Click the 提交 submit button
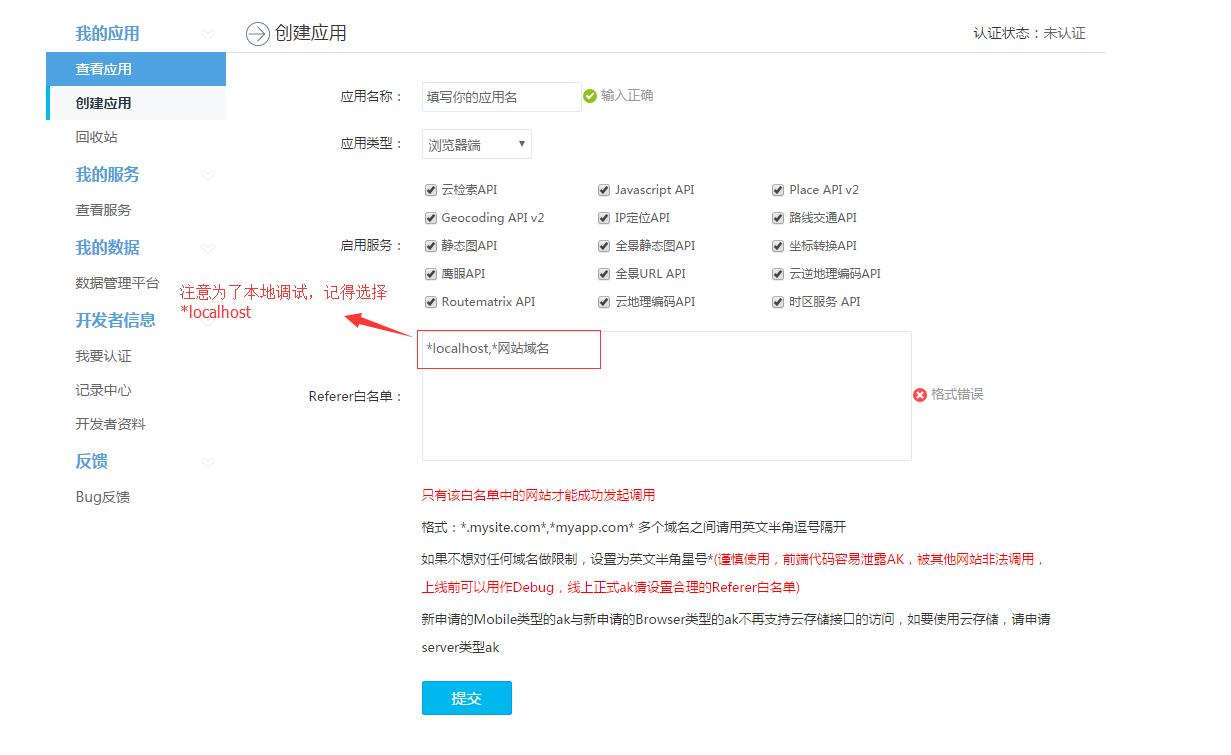Viewport: 1231px width, 755px height. click(466, 698)
